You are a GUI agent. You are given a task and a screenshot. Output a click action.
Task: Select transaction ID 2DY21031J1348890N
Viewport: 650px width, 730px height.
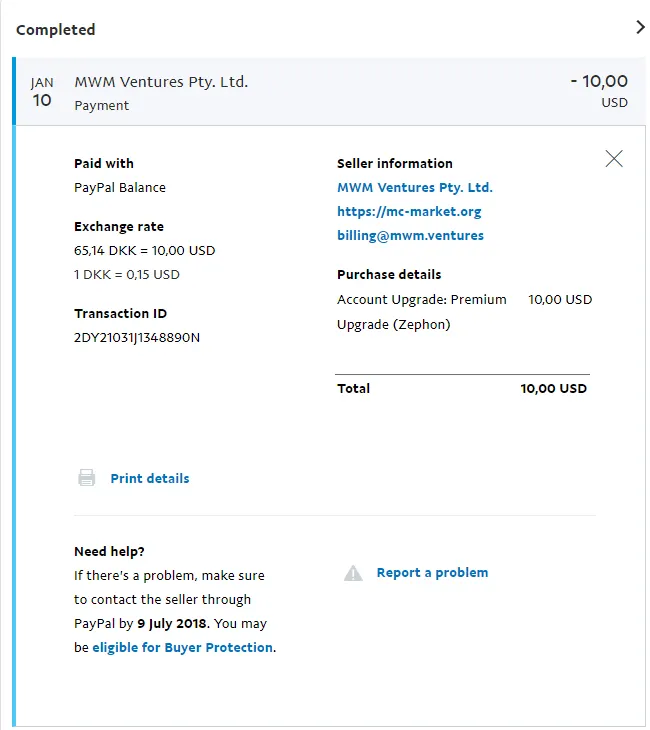(x=137, y=338)
